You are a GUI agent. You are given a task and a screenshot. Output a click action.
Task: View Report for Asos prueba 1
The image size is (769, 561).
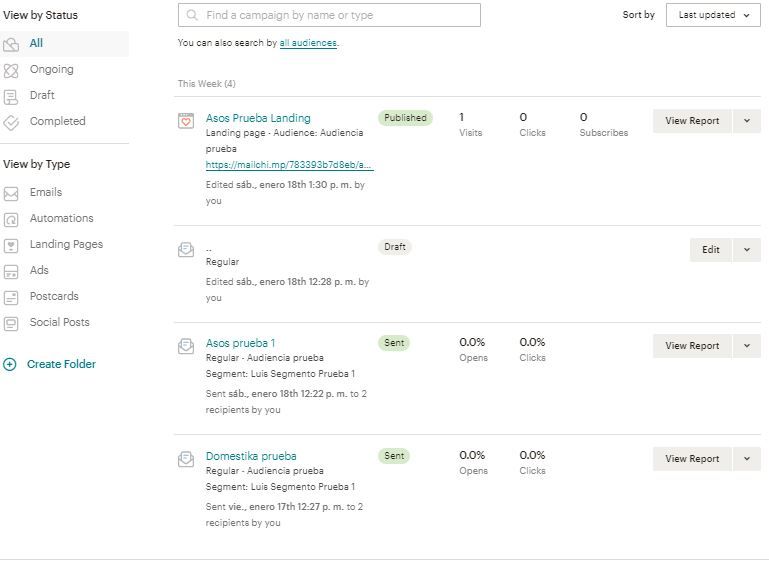click(692, 346)
